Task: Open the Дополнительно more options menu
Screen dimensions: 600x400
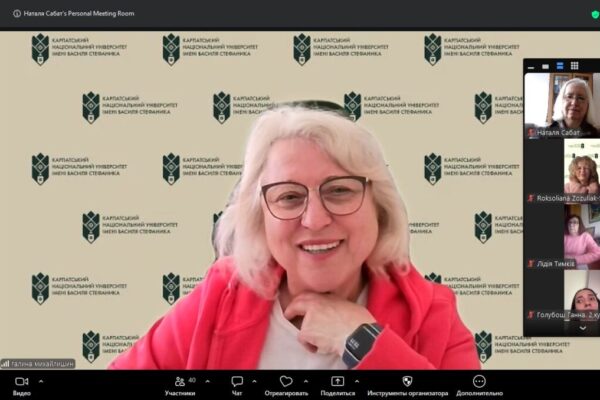Action: pos(479,381)
